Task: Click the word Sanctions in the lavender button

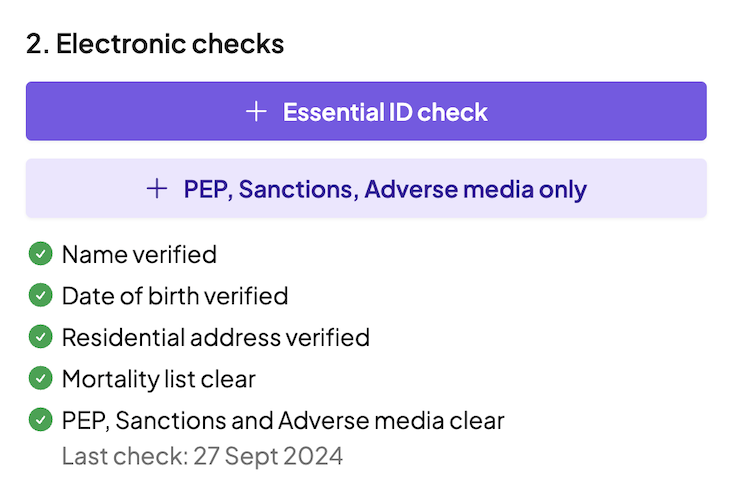Action: pyautogui.click(x=309, y=189)
